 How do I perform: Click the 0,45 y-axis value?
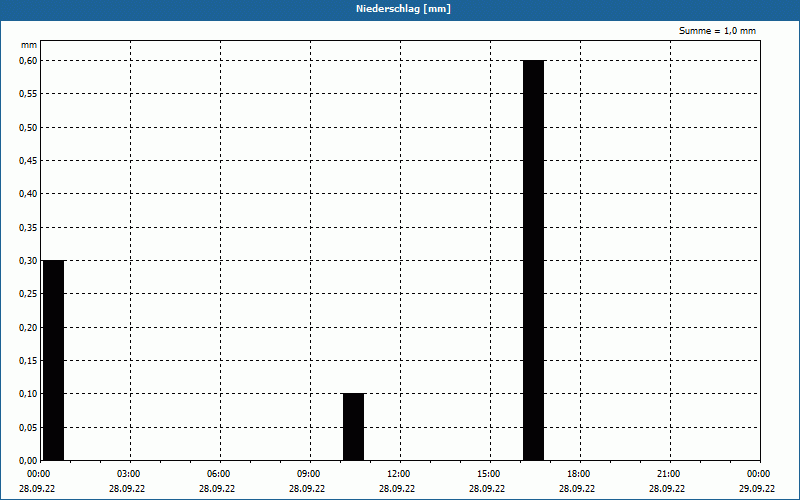[x=28, y=161]
